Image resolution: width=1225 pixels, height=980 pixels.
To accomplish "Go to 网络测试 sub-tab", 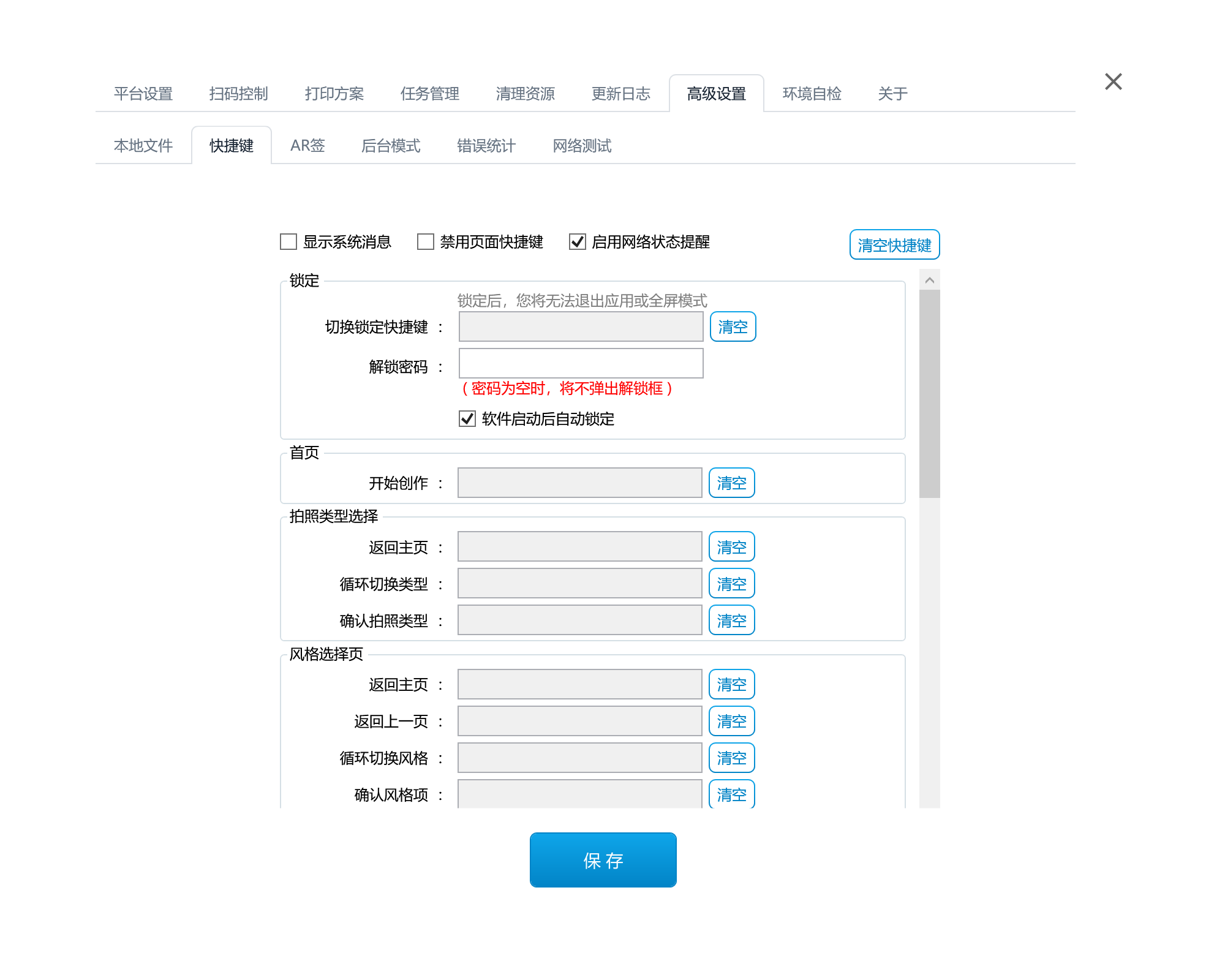I will tap(582, 146).
